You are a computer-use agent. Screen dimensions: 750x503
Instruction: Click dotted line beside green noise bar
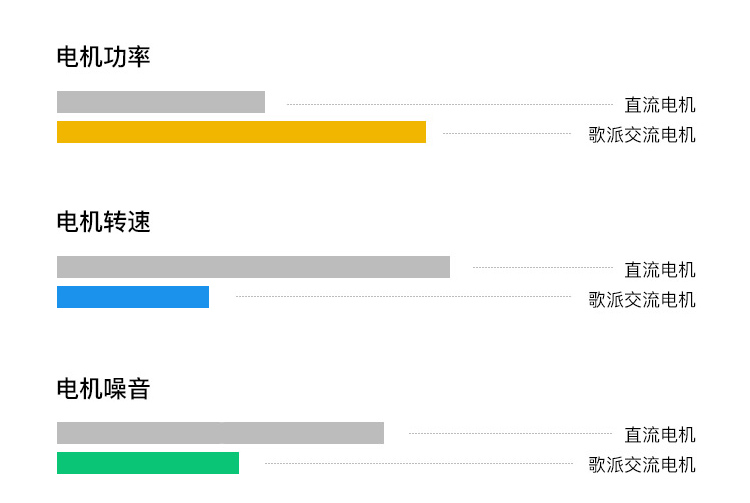point(419,463)
